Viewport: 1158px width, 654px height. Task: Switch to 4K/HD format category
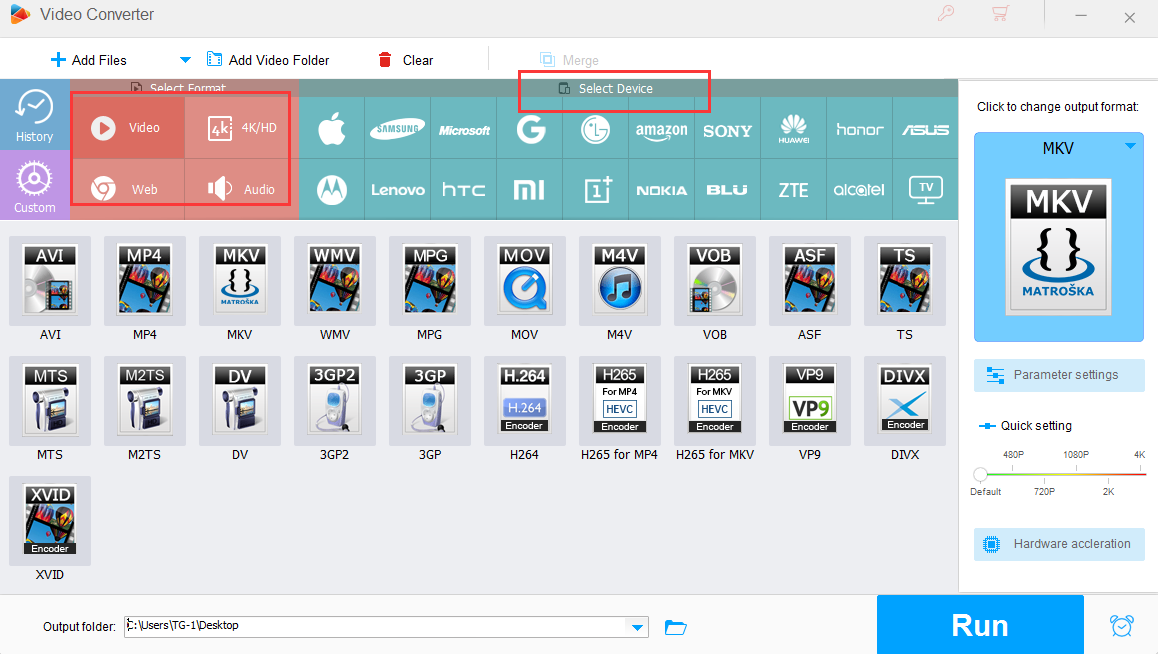click(x=242, y=128)
